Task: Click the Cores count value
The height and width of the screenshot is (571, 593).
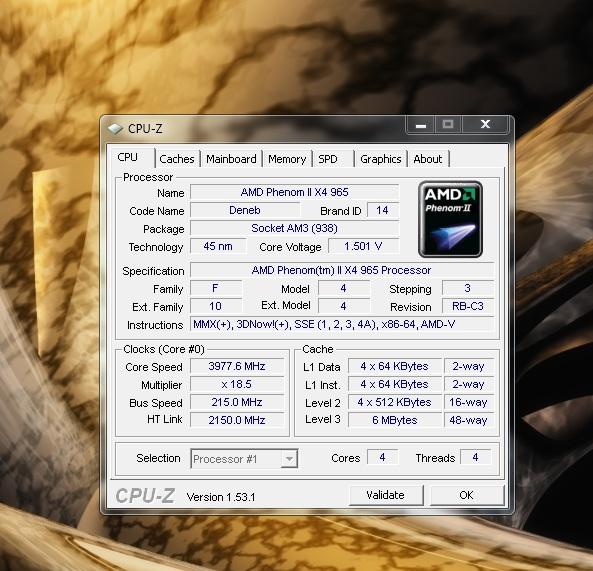Action: [x=382, y=457]
